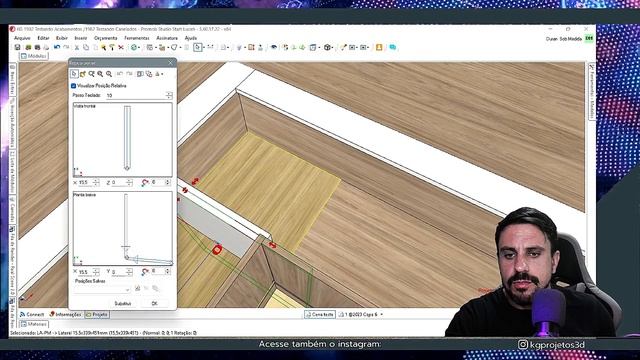This screenshot has height=360, width=640.
Task: Open the Ajuda menu
Action: point(191,38)
